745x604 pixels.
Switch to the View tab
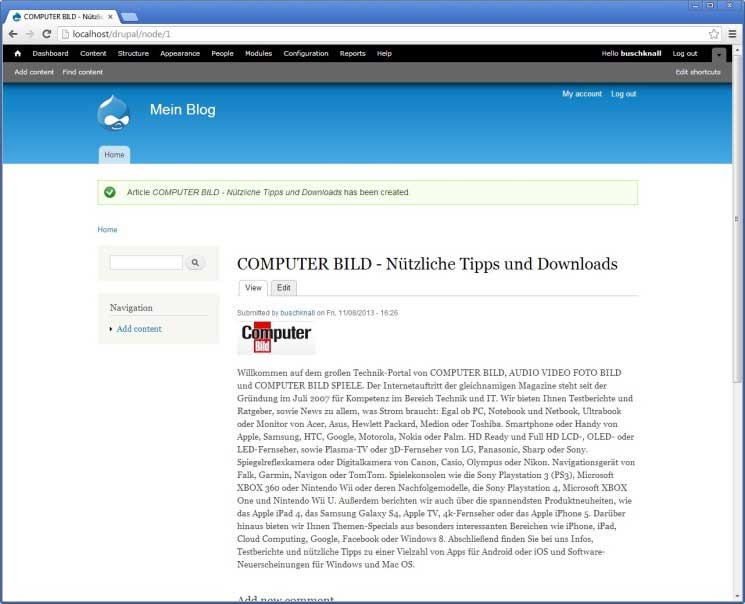coord(253,288)
